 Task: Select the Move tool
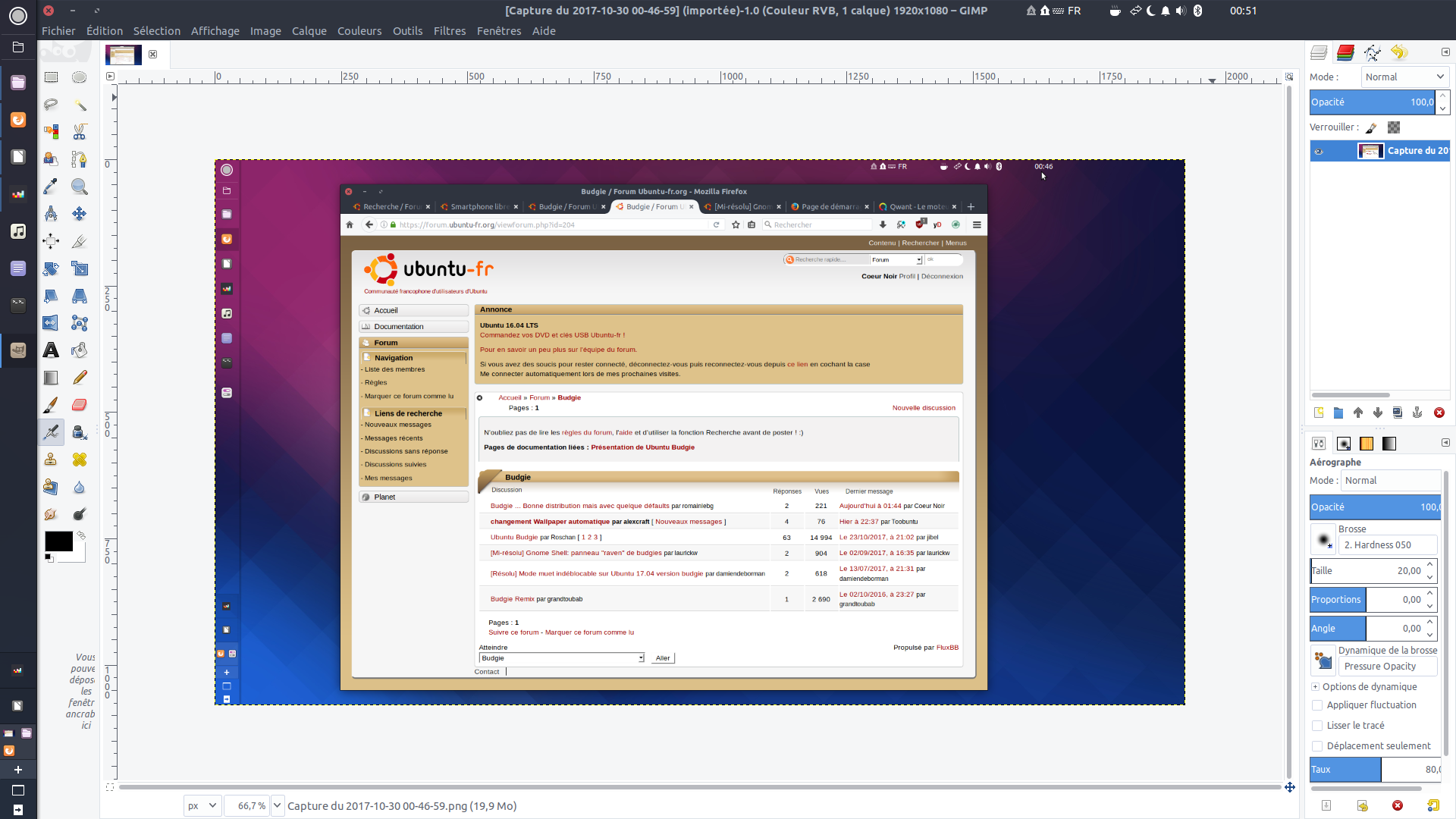point(80,214)
